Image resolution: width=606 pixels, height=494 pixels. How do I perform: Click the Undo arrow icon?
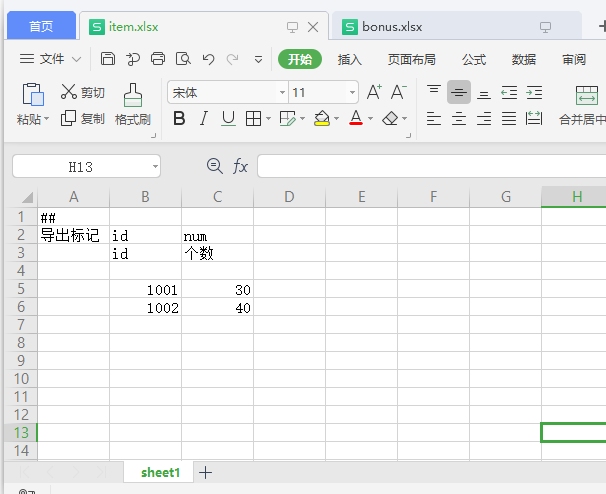tap(208, 59)
